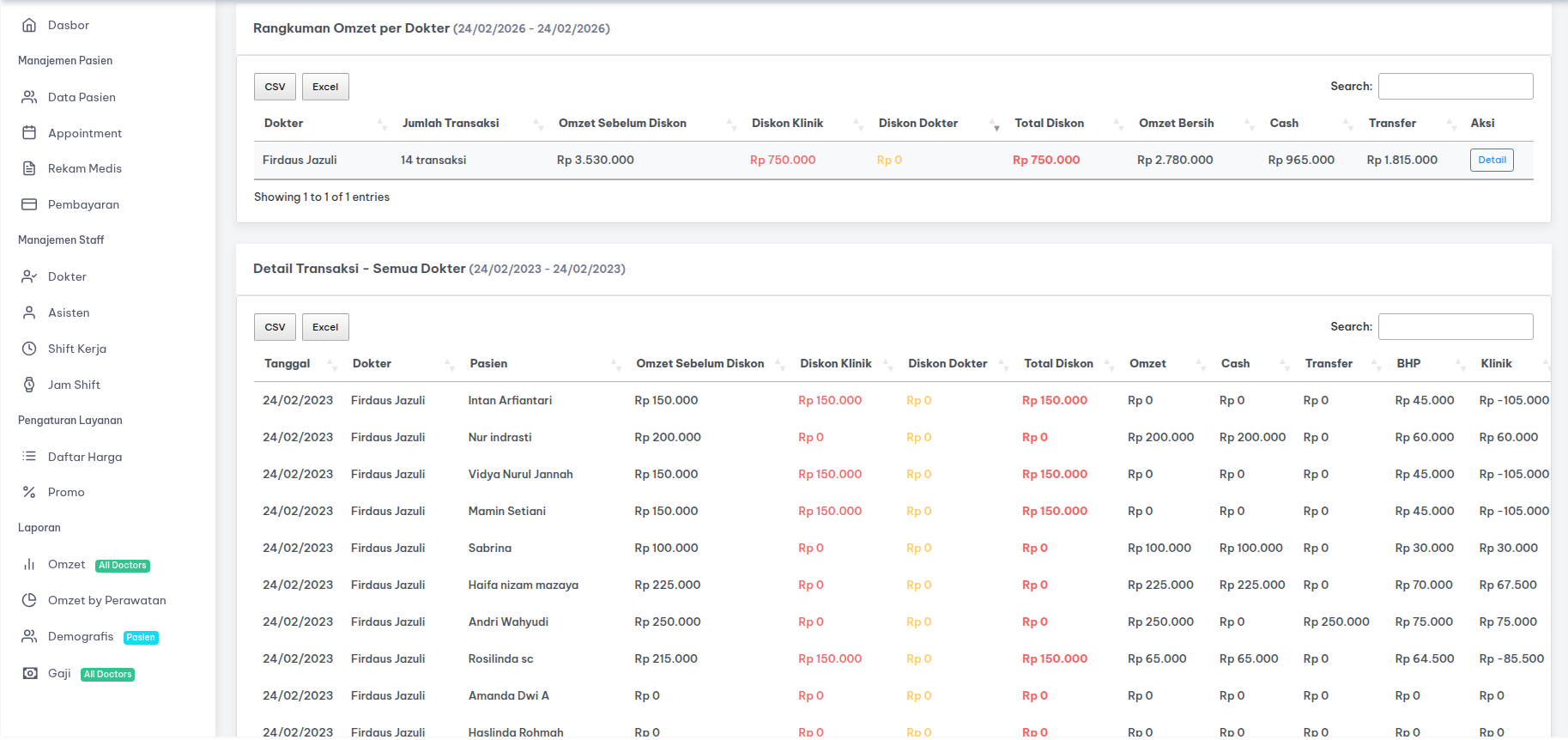The image size is (1568, 740).
Task: Sort detail table by BHP column
Action: (1408, 363)
